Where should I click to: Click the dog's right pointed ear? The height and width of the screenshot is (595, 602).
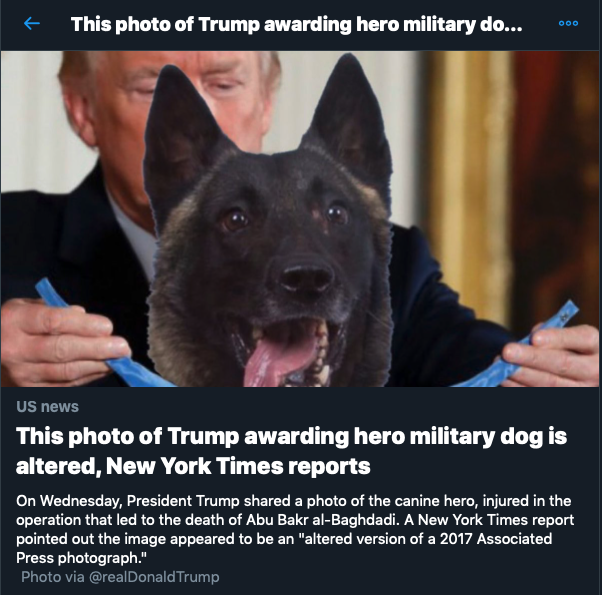point(348,121)
